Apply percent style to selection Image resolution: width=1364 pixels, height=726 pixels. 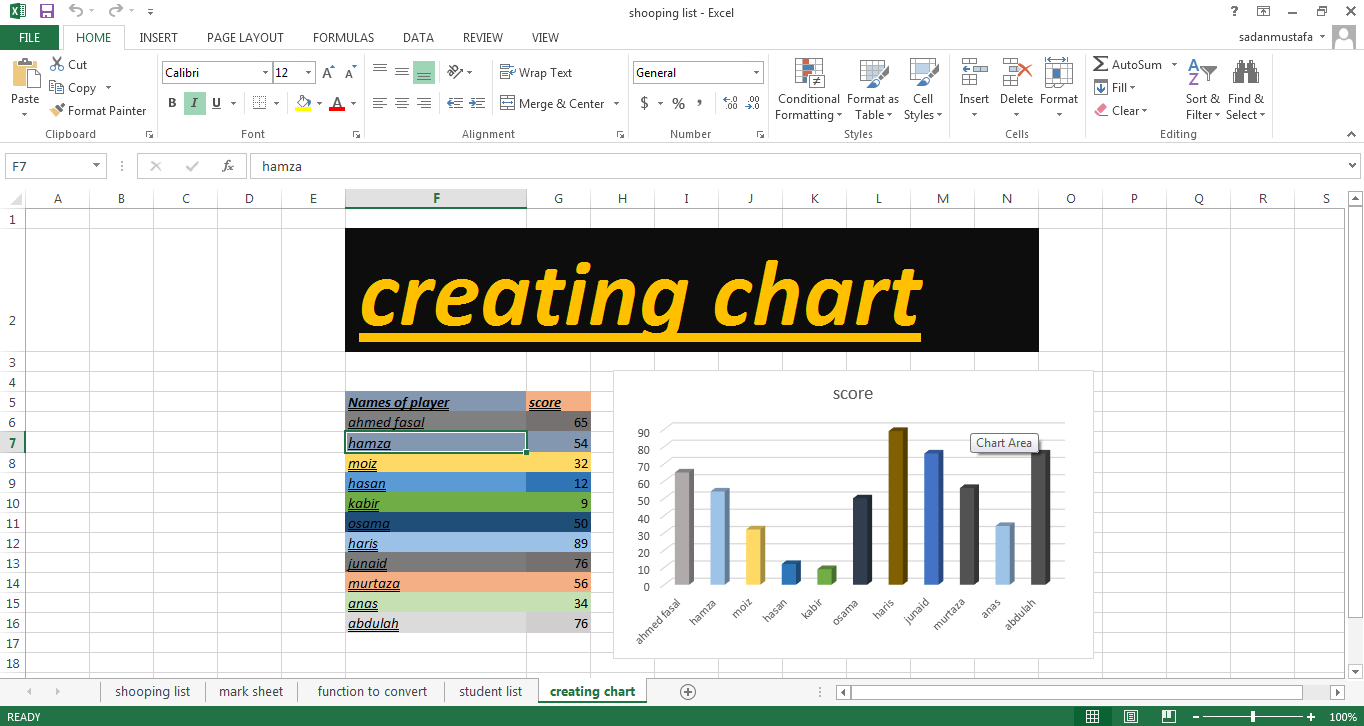pos(678,103)
